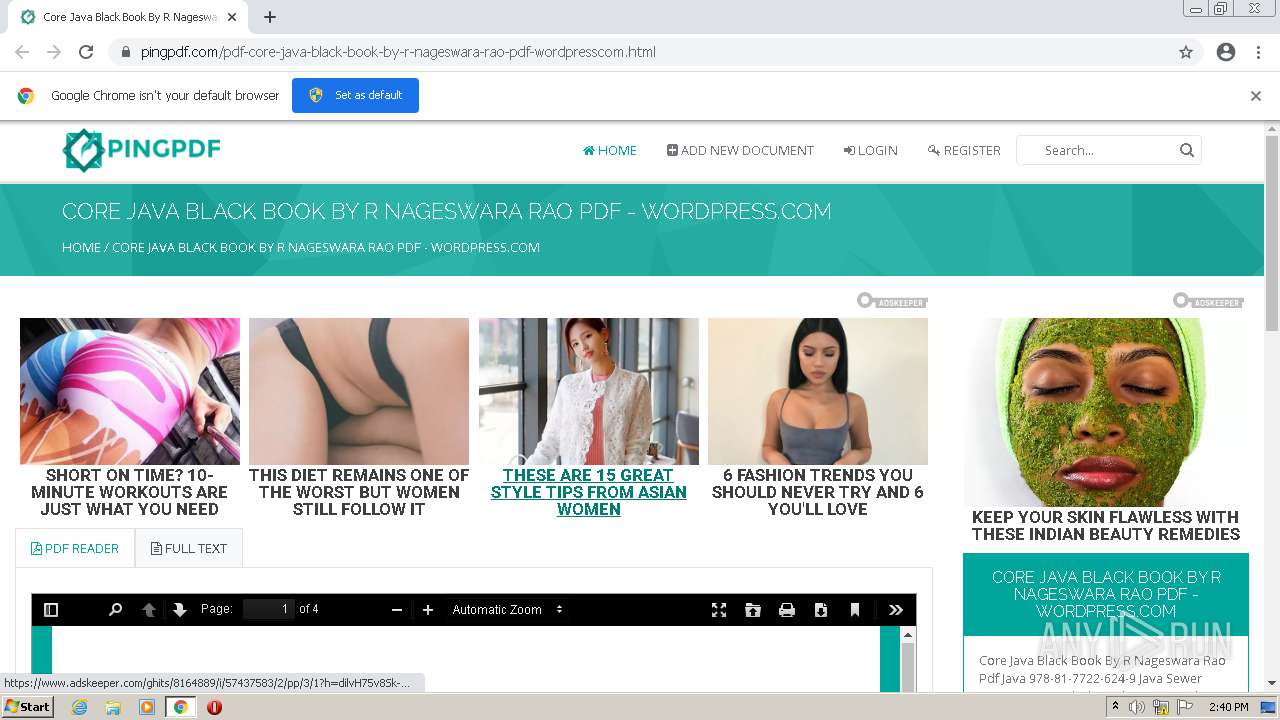Click Show desktop button in tray

(1270, 707)
